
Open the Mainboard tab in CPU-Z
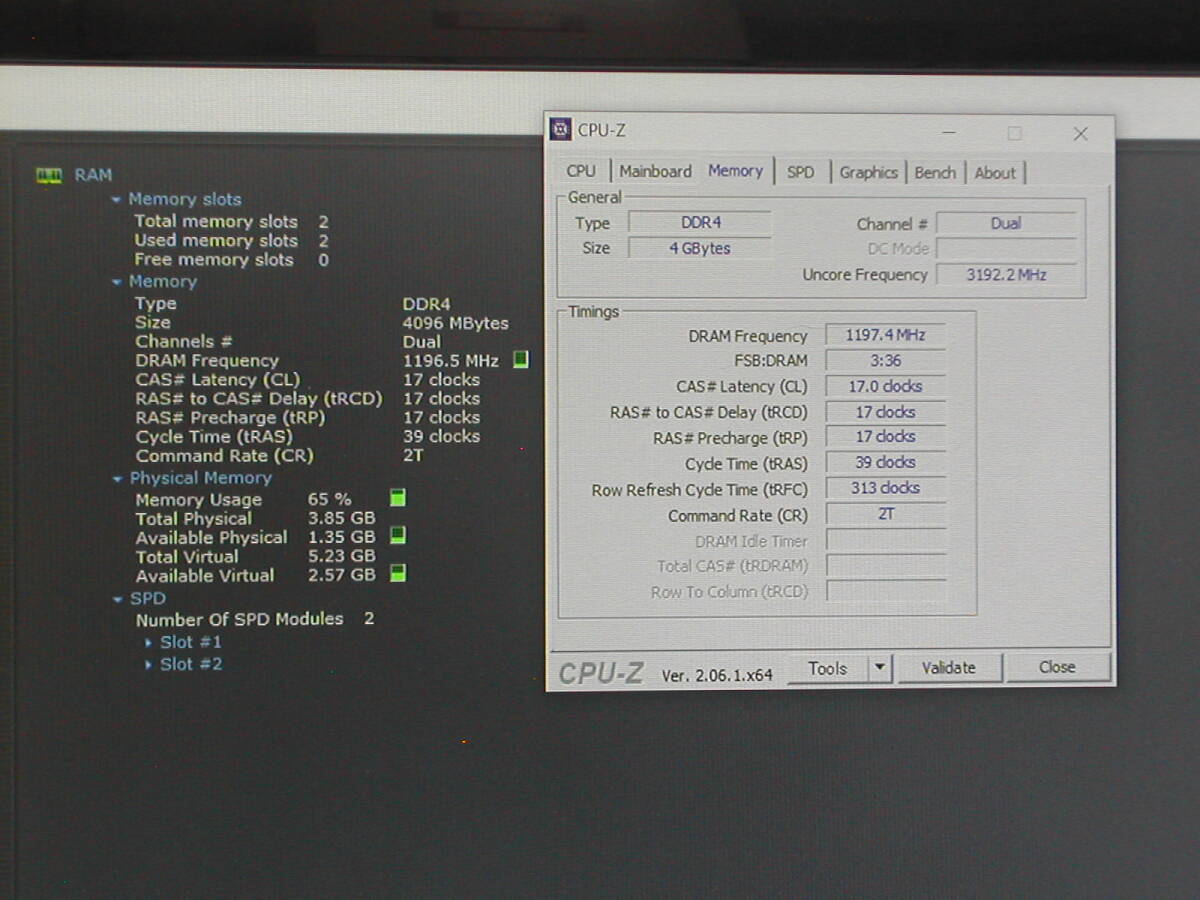pos(655,172)
